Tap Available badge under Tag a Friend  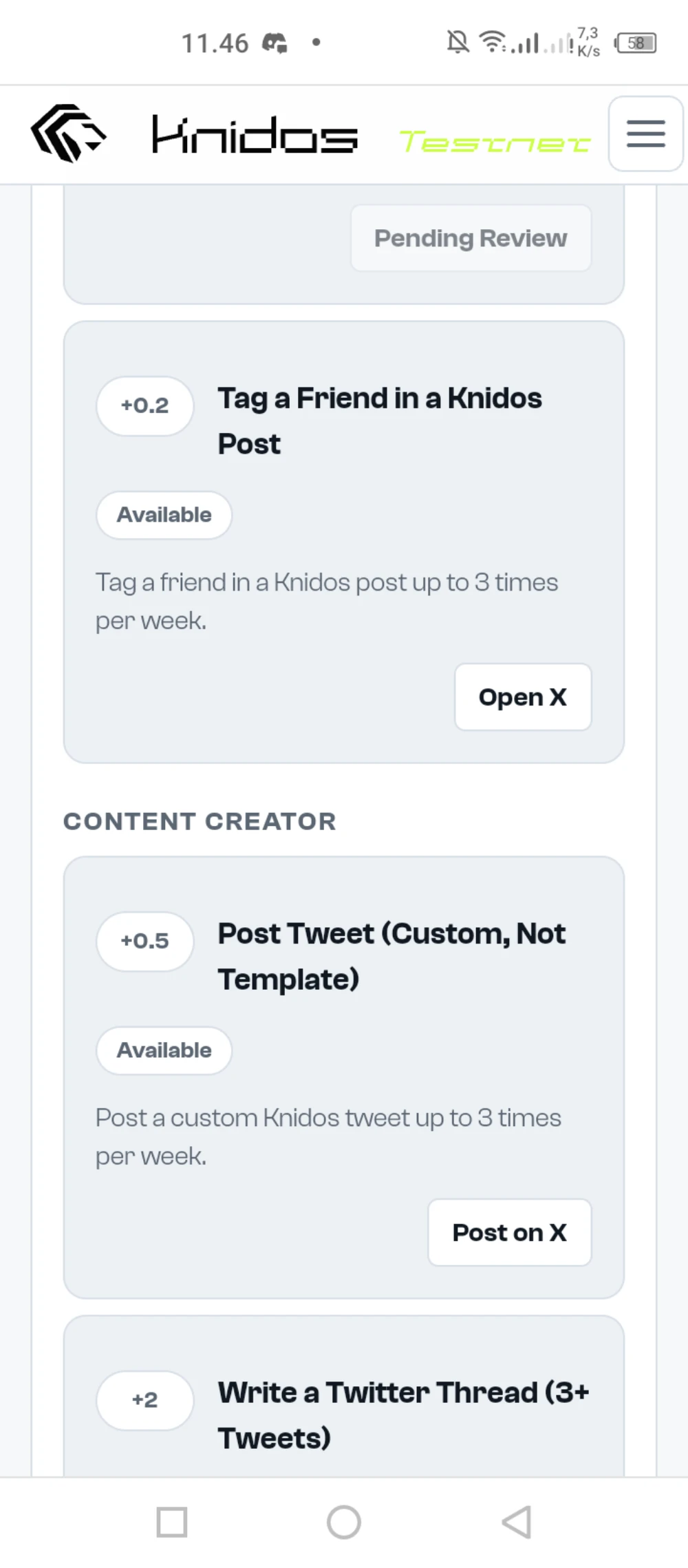[x=164, y=515]
